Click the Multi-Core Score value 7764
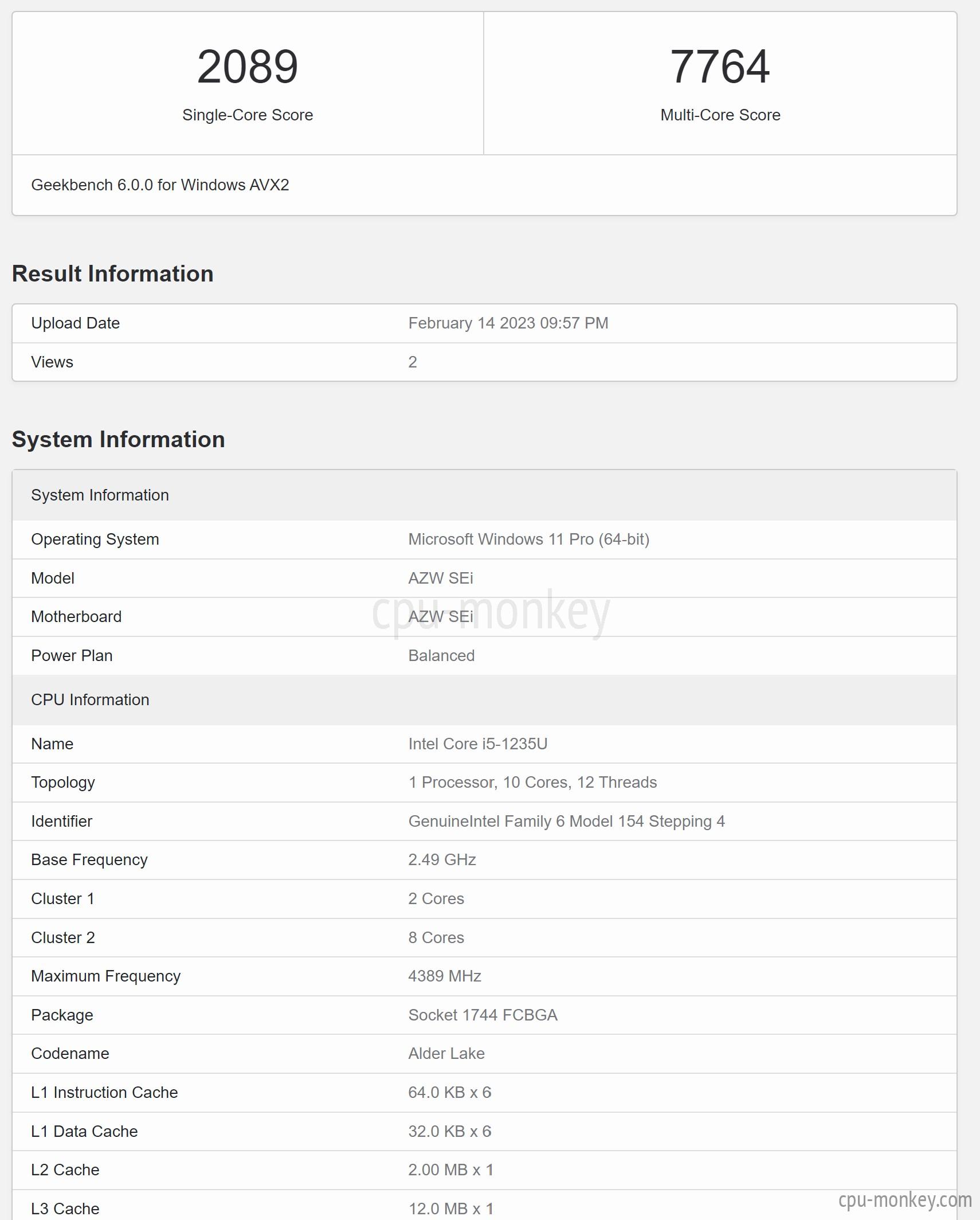Viewport: 980px width, 1220px height. 720,67
